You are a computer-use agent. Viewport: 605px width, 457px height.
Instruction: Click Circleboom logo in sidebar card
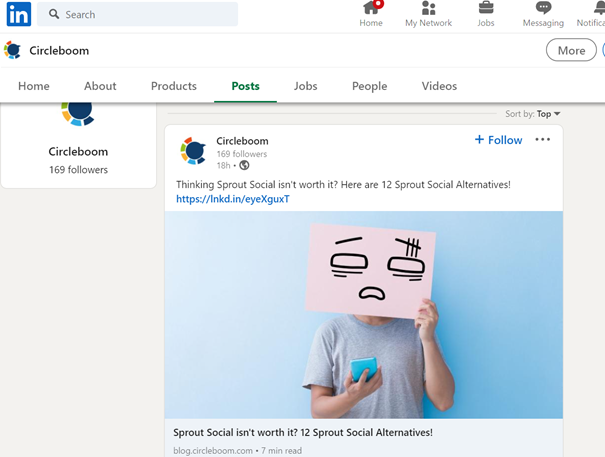point(78,114)
